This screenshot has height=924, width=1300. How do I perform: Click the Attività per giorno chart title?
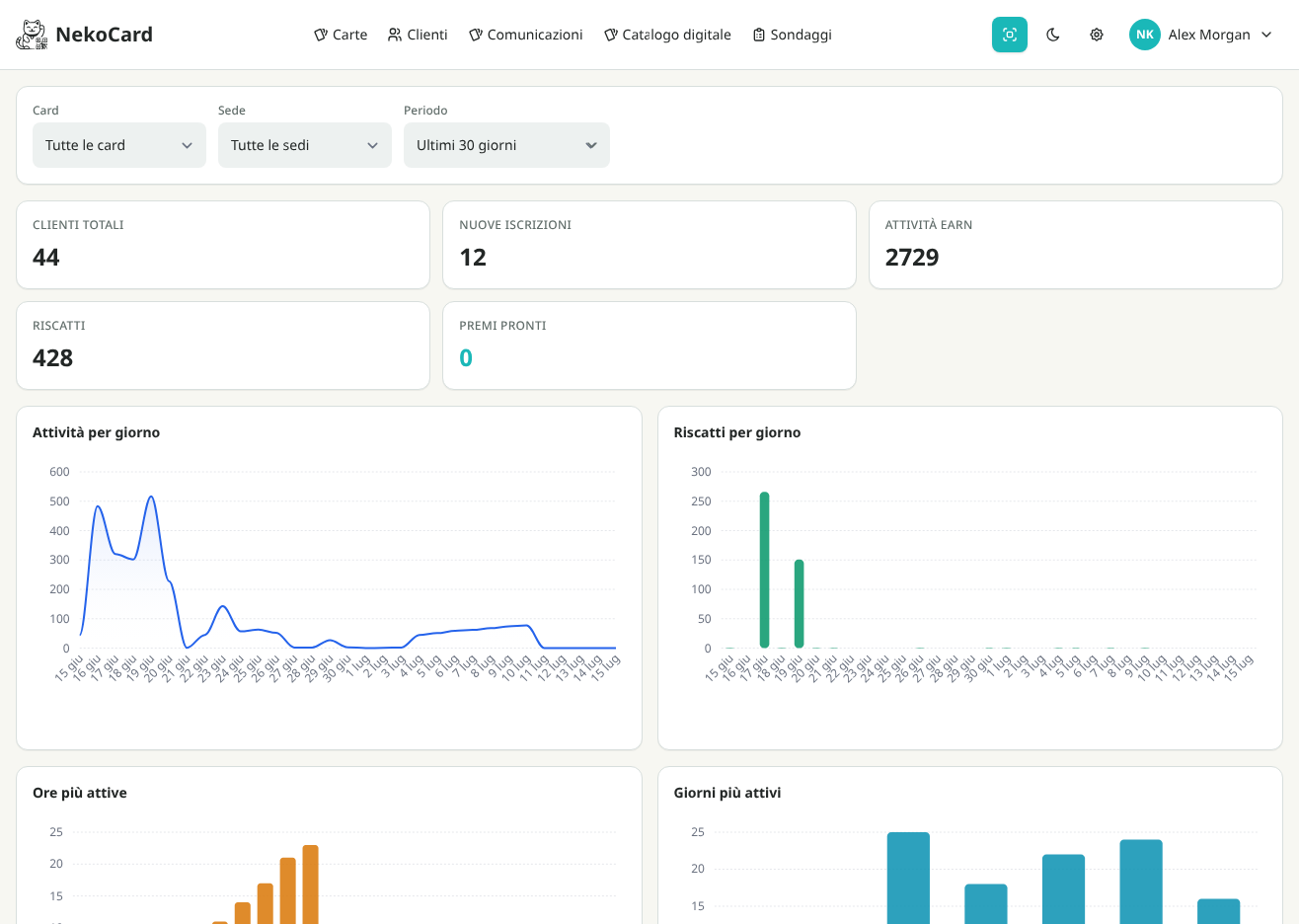[96, 432]
